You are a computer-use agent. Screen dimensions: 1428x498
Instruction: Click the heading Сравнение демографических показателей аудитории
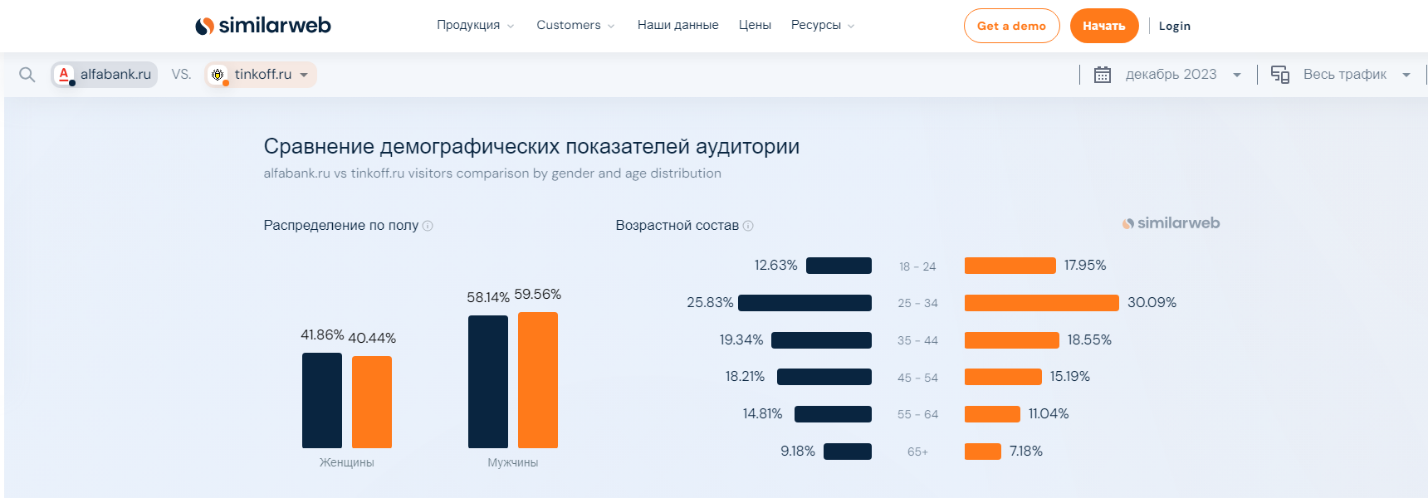532,147
